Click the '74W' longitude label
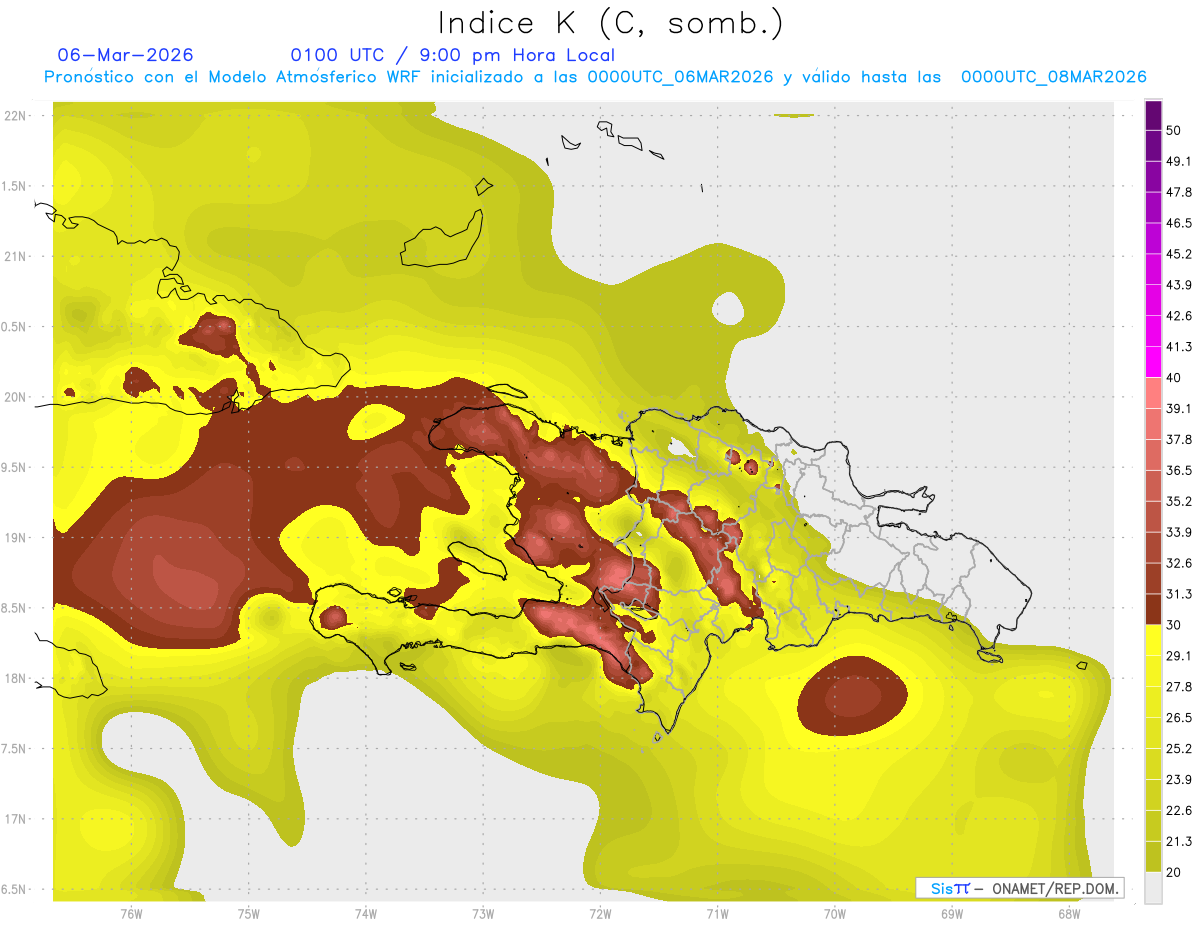The height and width of the screenshot is (927, 1200). [x=365, y=914]
